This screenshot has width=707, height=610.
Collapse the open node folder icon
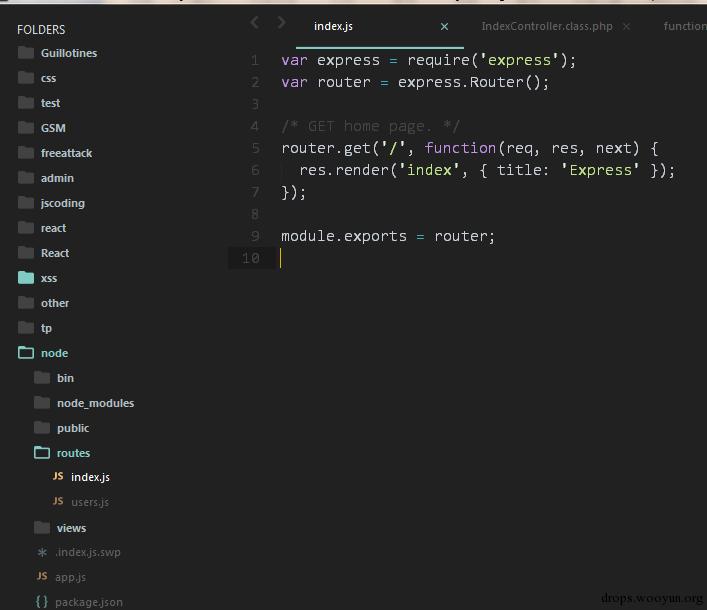click(26, 353)
